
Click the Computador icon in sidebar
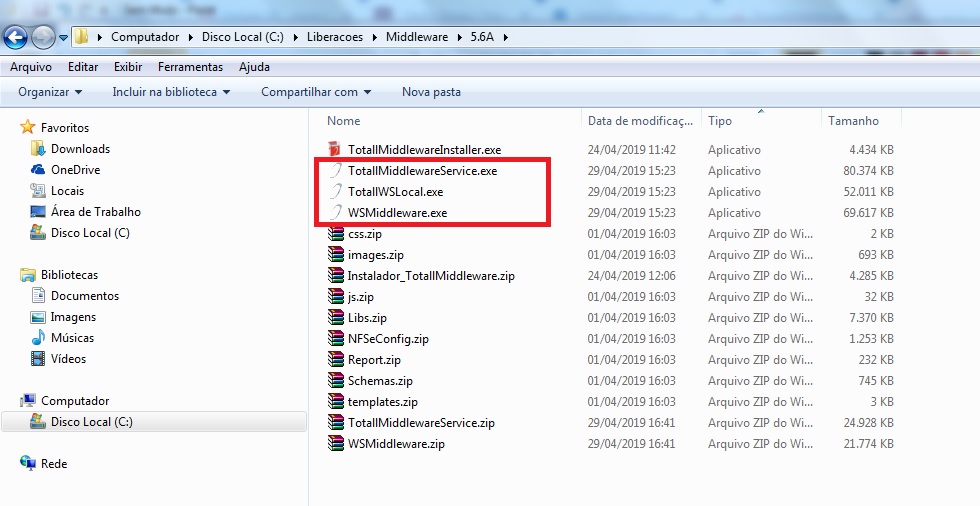[28, 400]
